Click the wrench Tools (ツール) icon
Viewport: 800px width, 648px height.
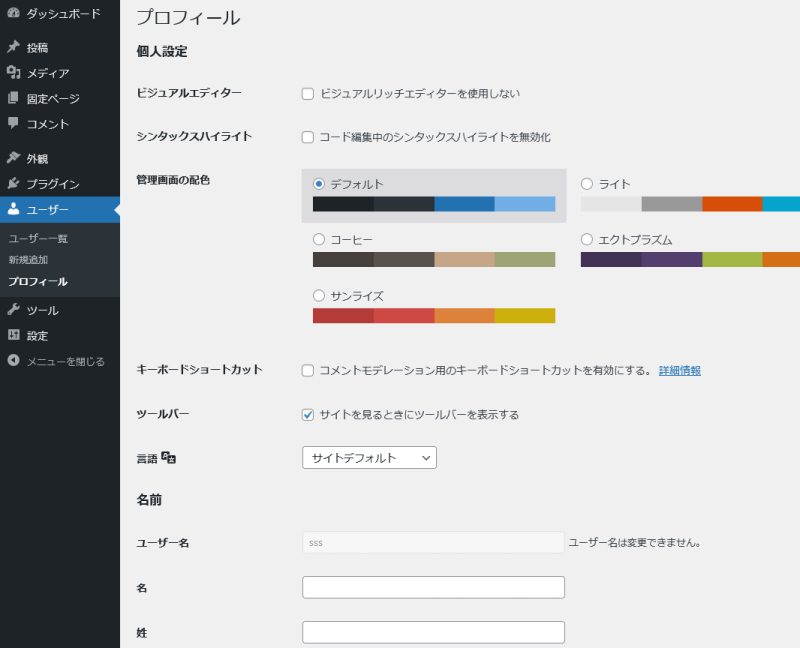tap(13, 310)
